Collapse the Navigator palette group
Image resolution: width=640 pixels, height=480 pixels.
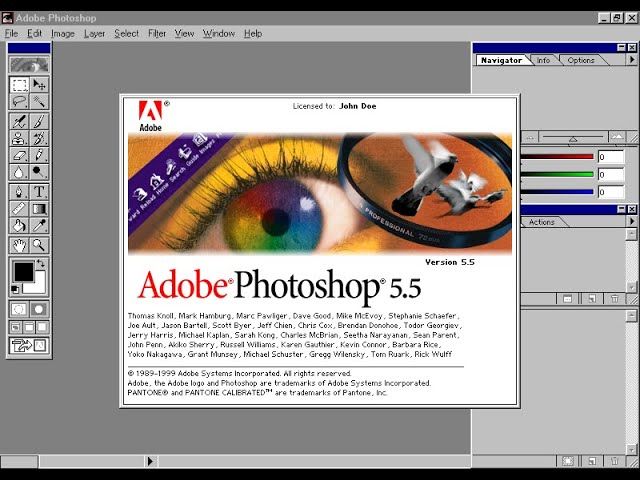pos(622,48)
